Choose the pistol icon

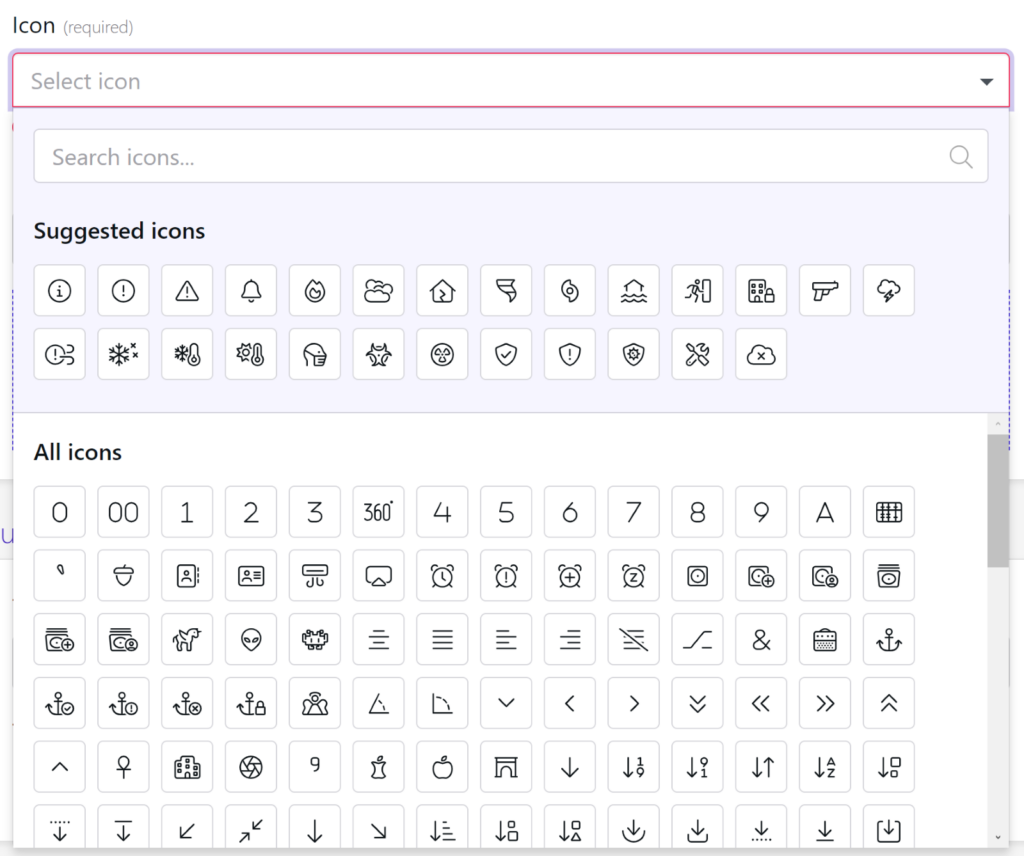tap(825, 290)
